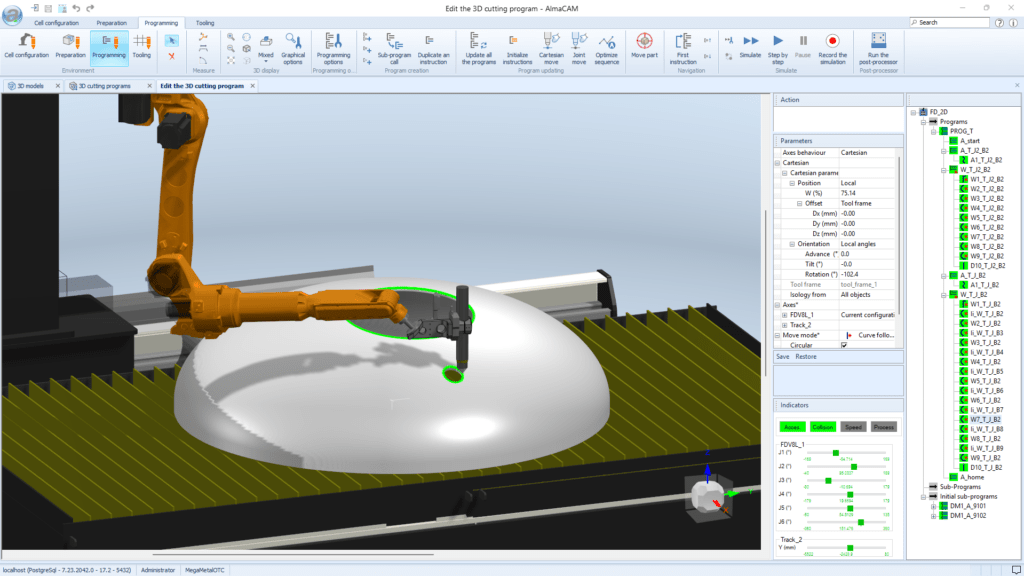Screen dimensions: 1024x576
Task: Click the Save parameters link
Action: pyautogui.click(x=783, y=356)
